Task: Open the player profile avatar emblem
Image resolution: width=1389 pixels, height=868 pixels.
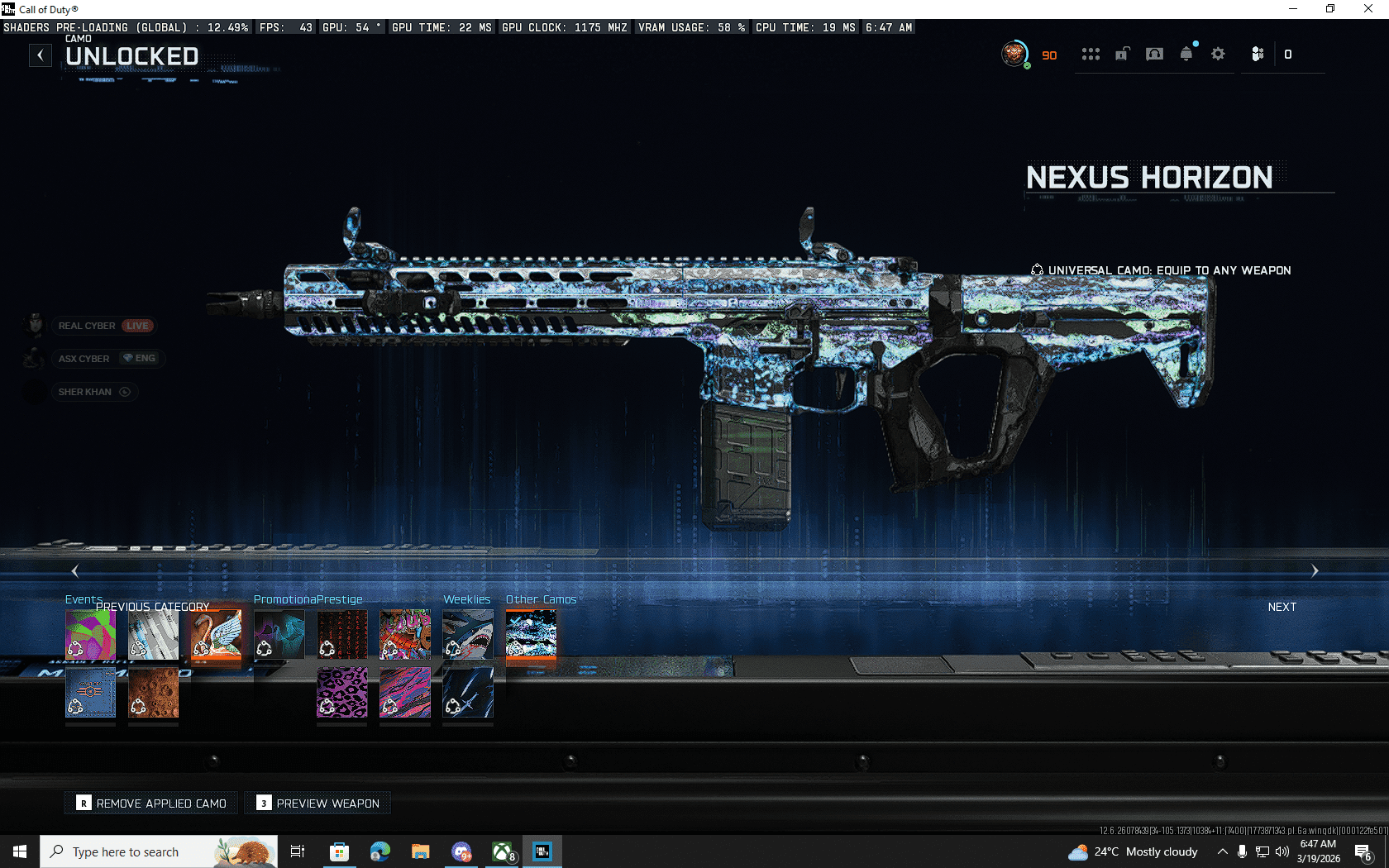Action: click(x=1014, y=55)
